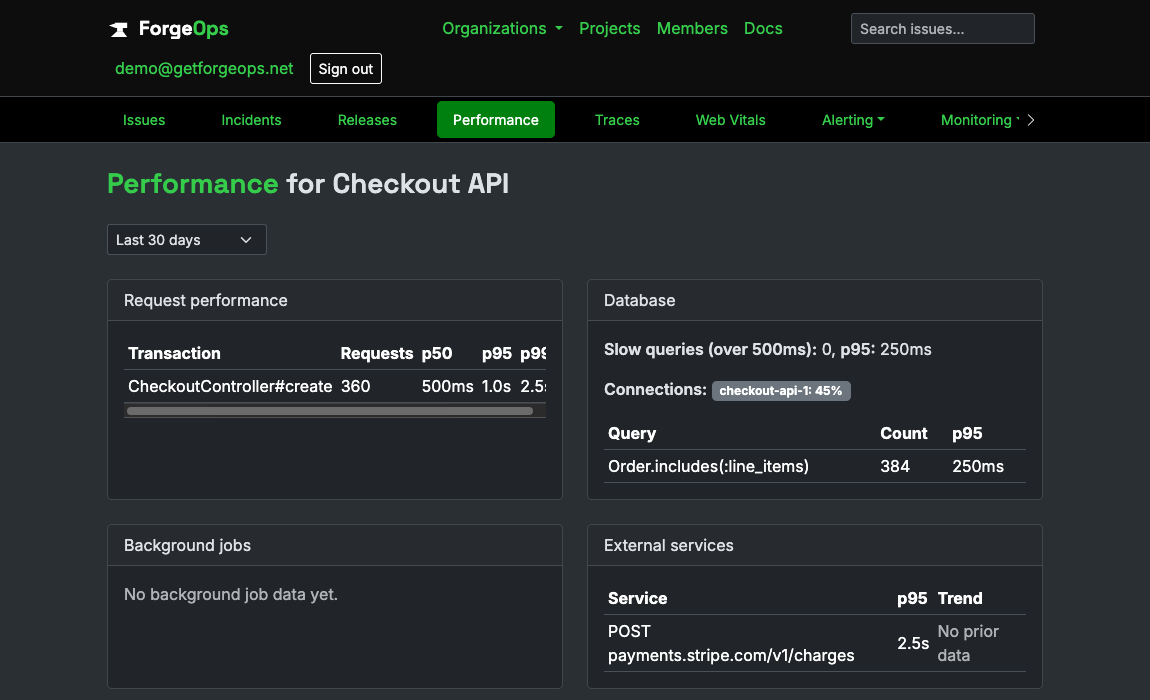1150x700 pixels.
Task: Open the Docs link
Action: tap(763, 29)
